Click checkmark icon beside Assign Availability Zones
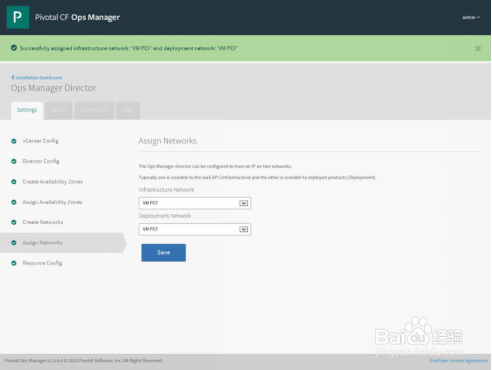The image size is (492, 370). [x=14, y=202]
